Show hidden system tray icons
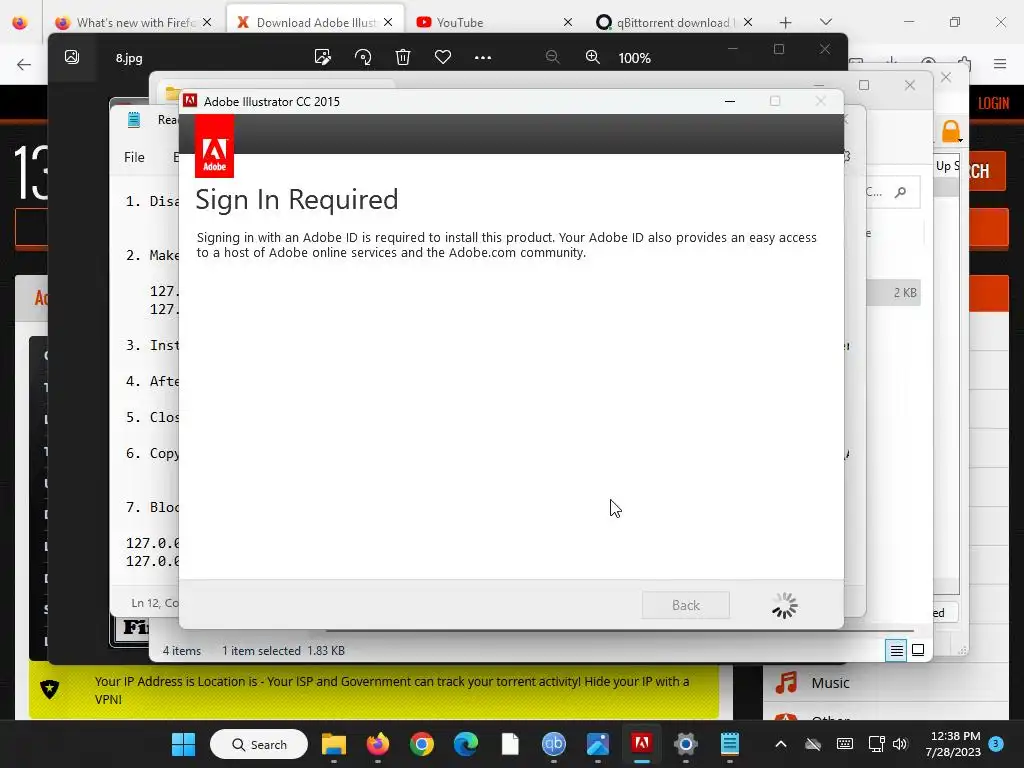The width and height of the screenshot is (1024, 768). click(780, 744)
